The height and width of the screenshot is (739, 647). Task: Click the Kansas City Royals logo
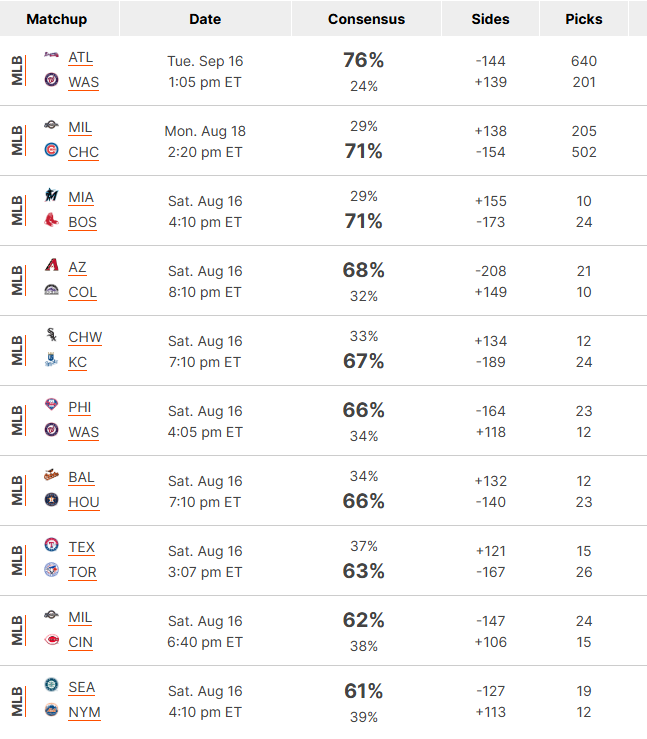51,360
